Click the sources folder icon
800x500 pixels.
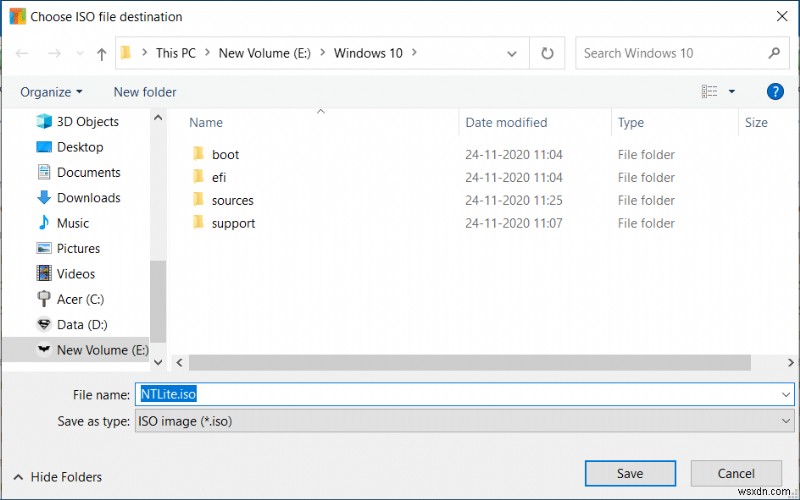pyautogui.click(x=198, y=199)
